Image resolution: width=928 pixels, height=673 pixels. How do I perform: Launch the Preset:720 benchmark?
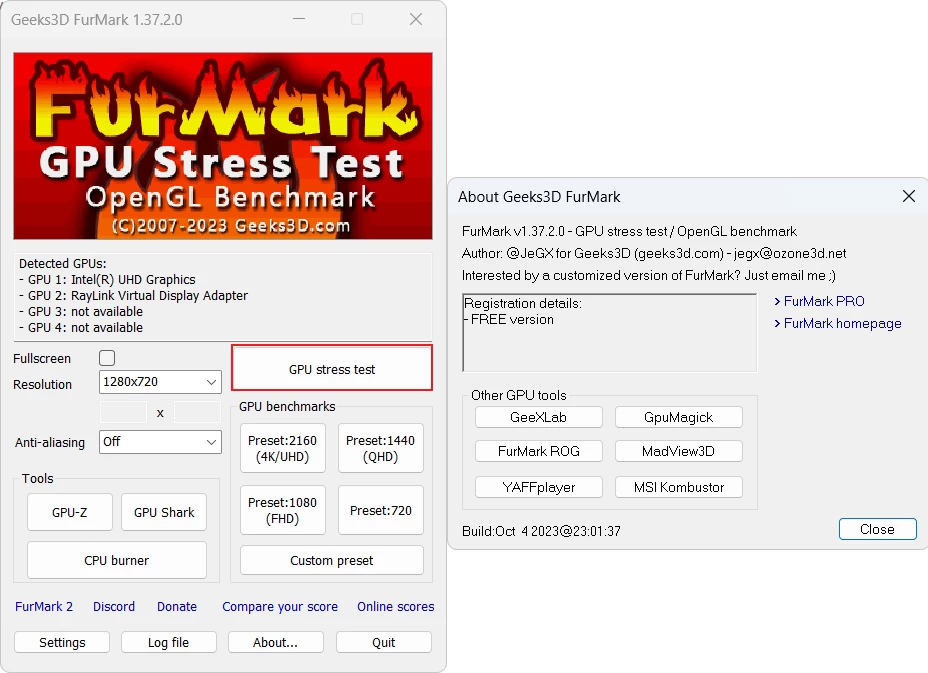click(x=381, y=510)
